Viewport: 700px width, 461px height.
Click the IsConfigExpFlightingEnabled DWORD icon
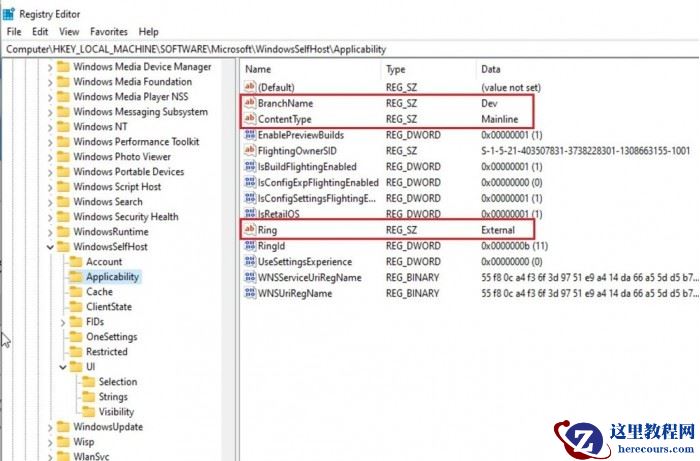[250, 182]
